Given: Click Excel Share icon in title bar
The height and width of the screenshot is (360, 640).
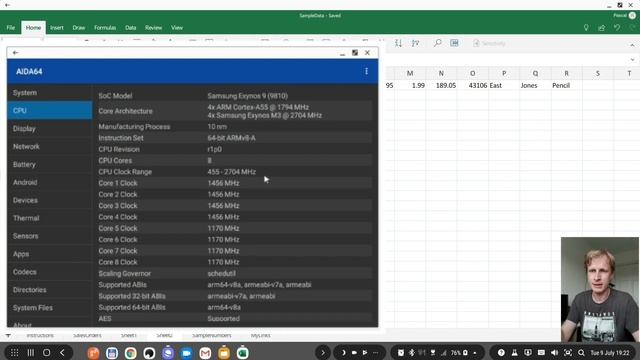Looking at the screenshot, I should point(602,28).
